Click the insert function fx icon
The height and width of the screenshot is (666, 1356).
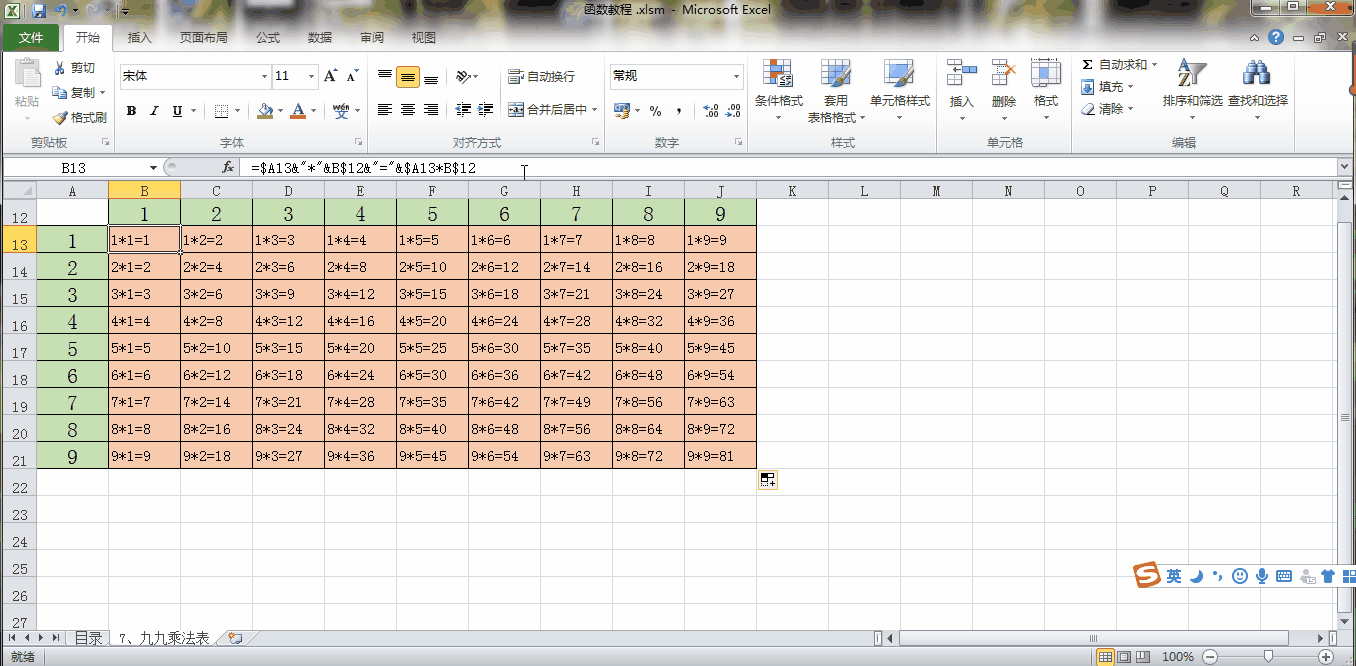coord(228,168)
